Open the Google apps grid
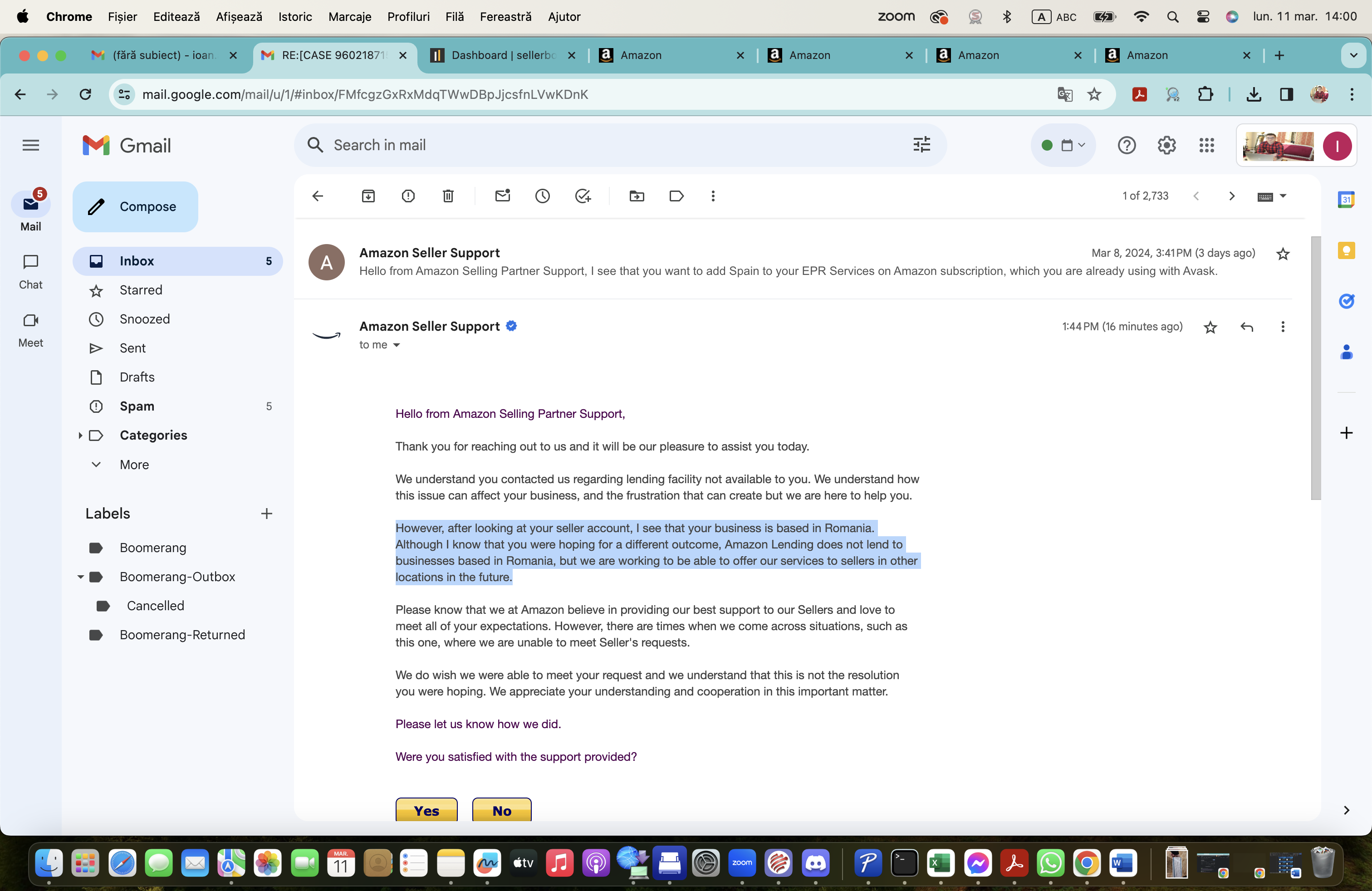1372x891 pixels. [x=1206, y=145]
